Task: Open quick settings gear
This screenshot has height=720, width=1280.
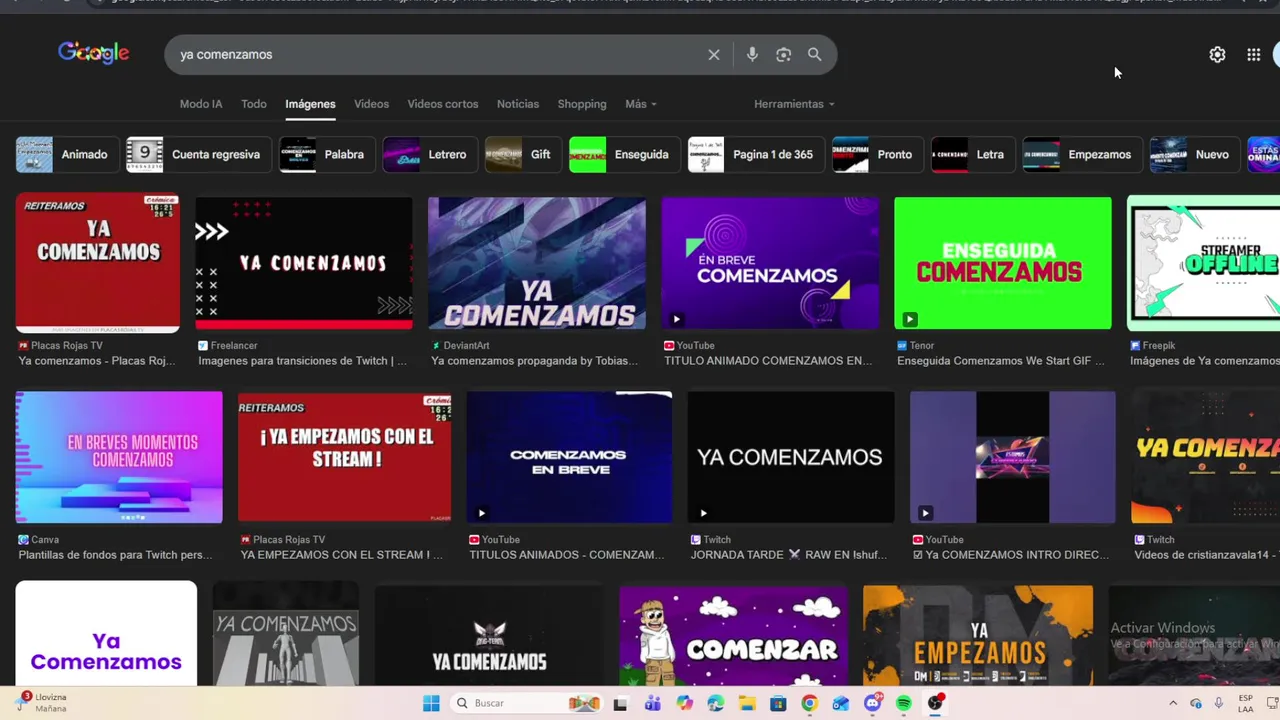Action: 1217,55
